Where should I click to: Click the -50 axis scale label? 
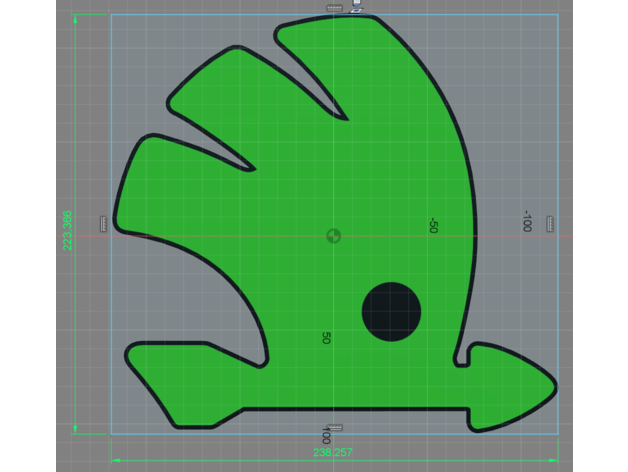(433, 225)
